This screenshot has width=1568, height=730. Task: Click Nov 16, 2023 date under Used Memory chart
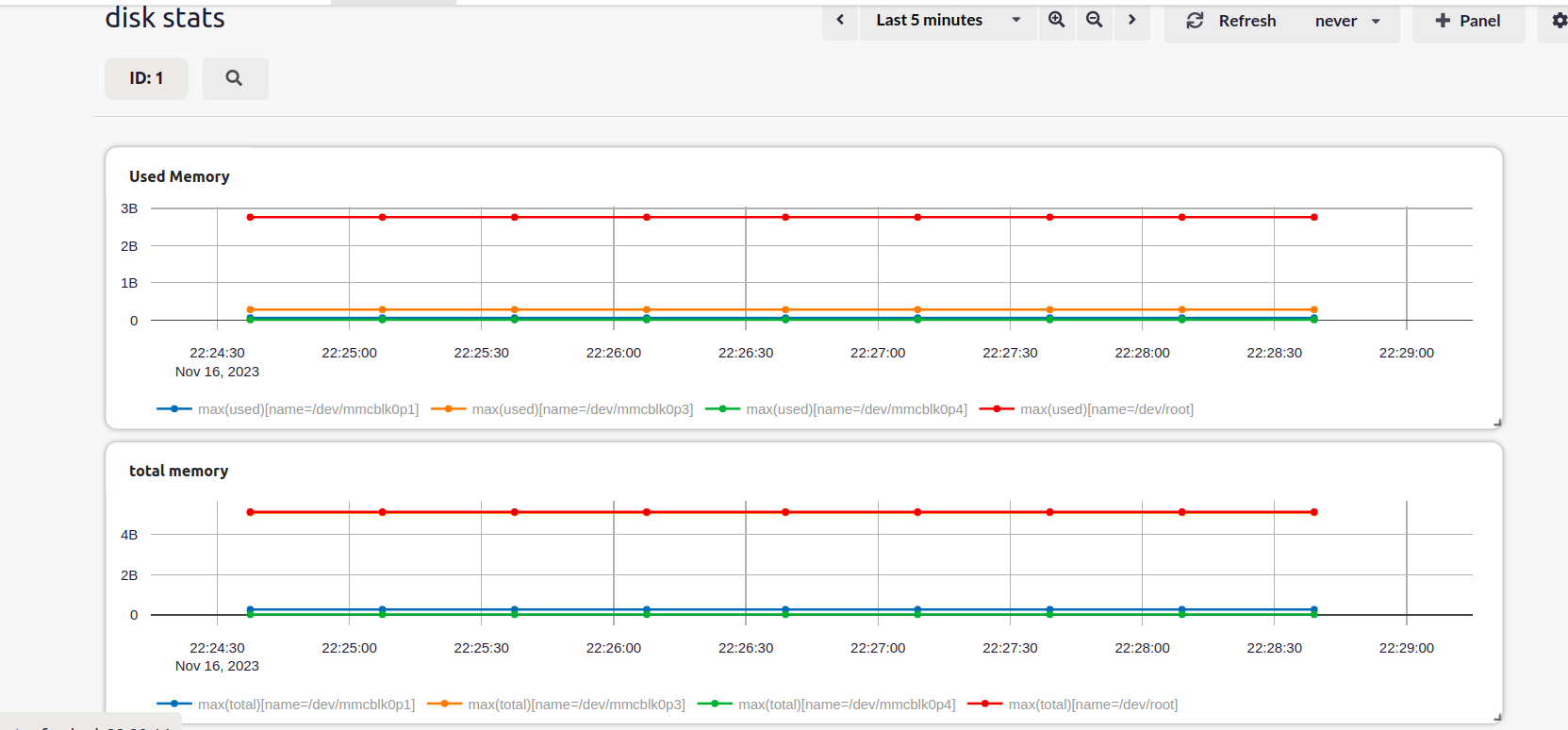pyautogui.click(x=217, y=372)
